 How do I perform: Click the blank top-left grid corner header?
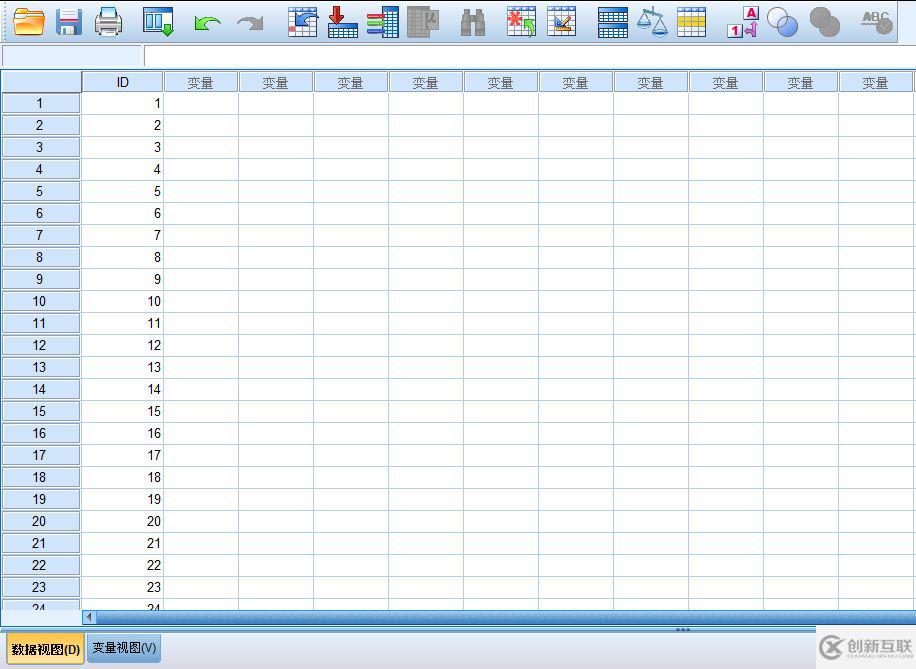[41, 82]
